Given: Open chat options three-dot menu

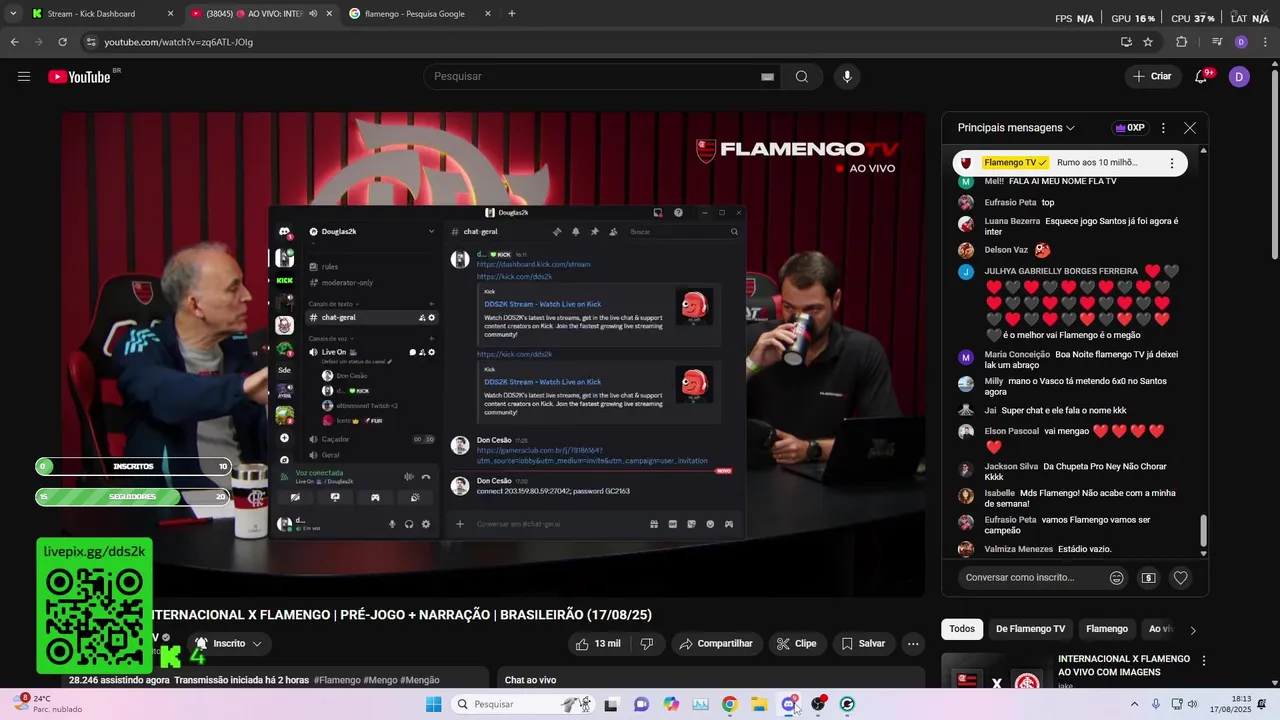Looking at the screenshot, I should tap(1163, 128).
